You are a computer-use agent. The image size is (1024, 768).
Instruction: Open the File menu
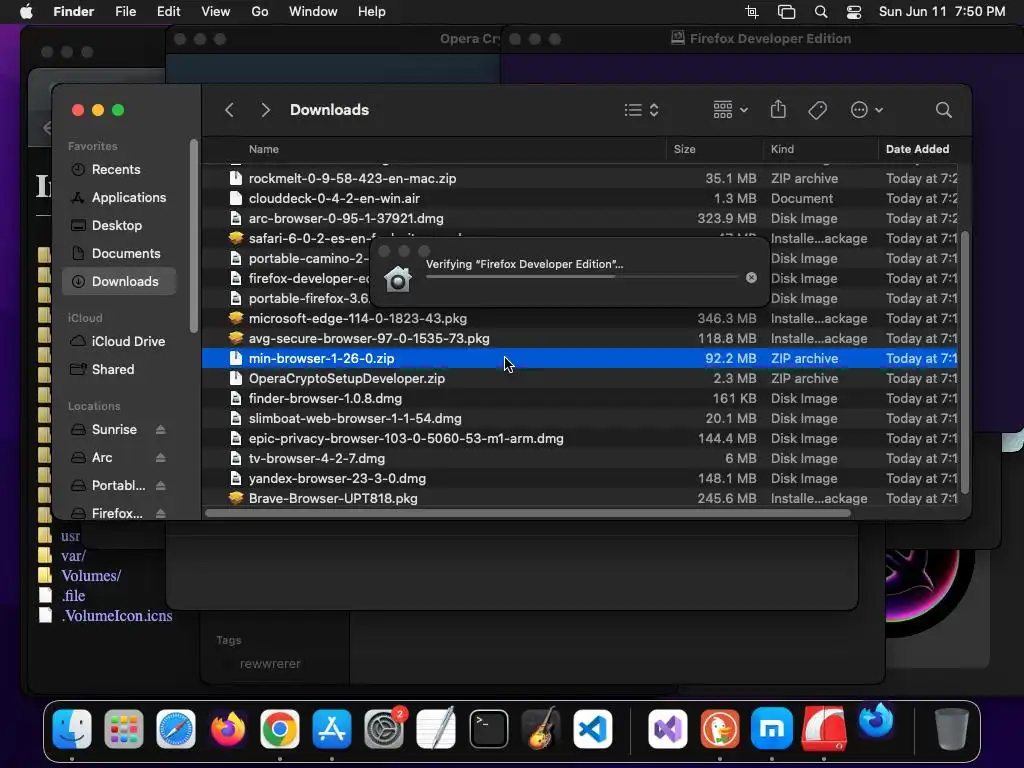pyautogui.click(x=125, y=12)
